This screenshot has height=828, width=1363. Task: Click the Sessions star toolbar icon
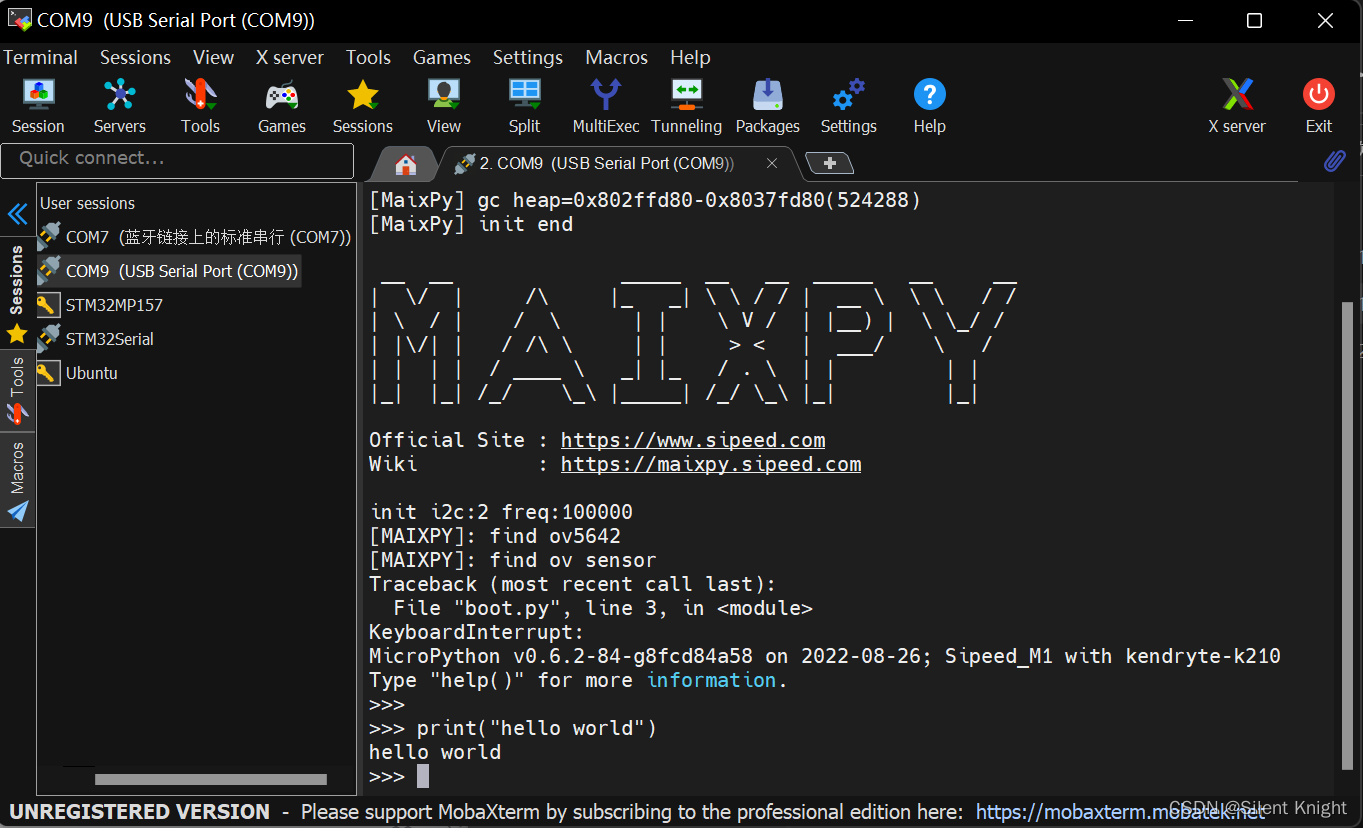(362, 106)
